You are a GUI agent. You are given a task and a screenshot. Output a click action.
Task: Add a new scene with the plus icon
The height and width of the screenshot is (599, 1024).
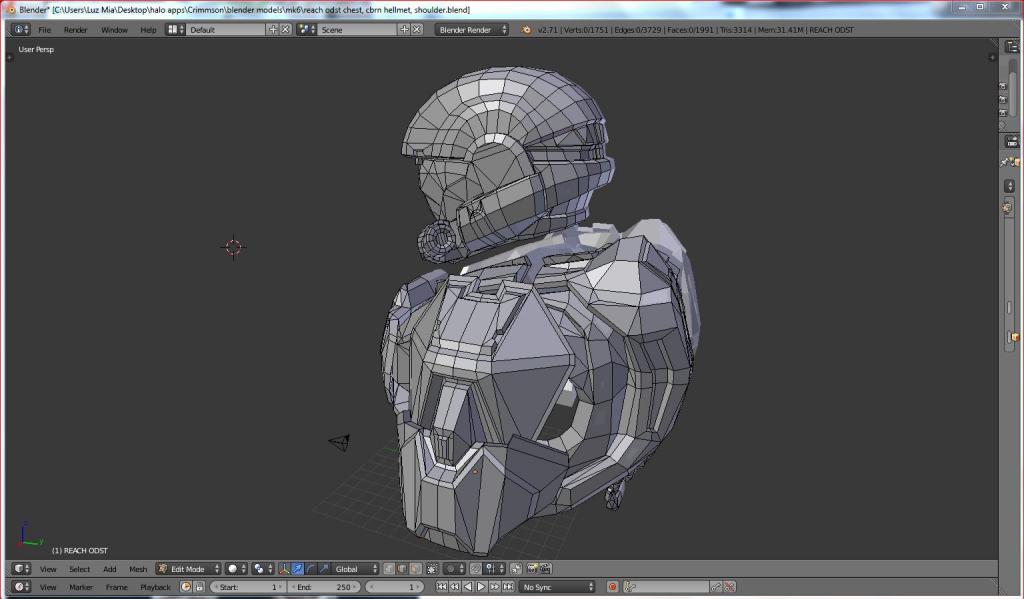point(404,29)
